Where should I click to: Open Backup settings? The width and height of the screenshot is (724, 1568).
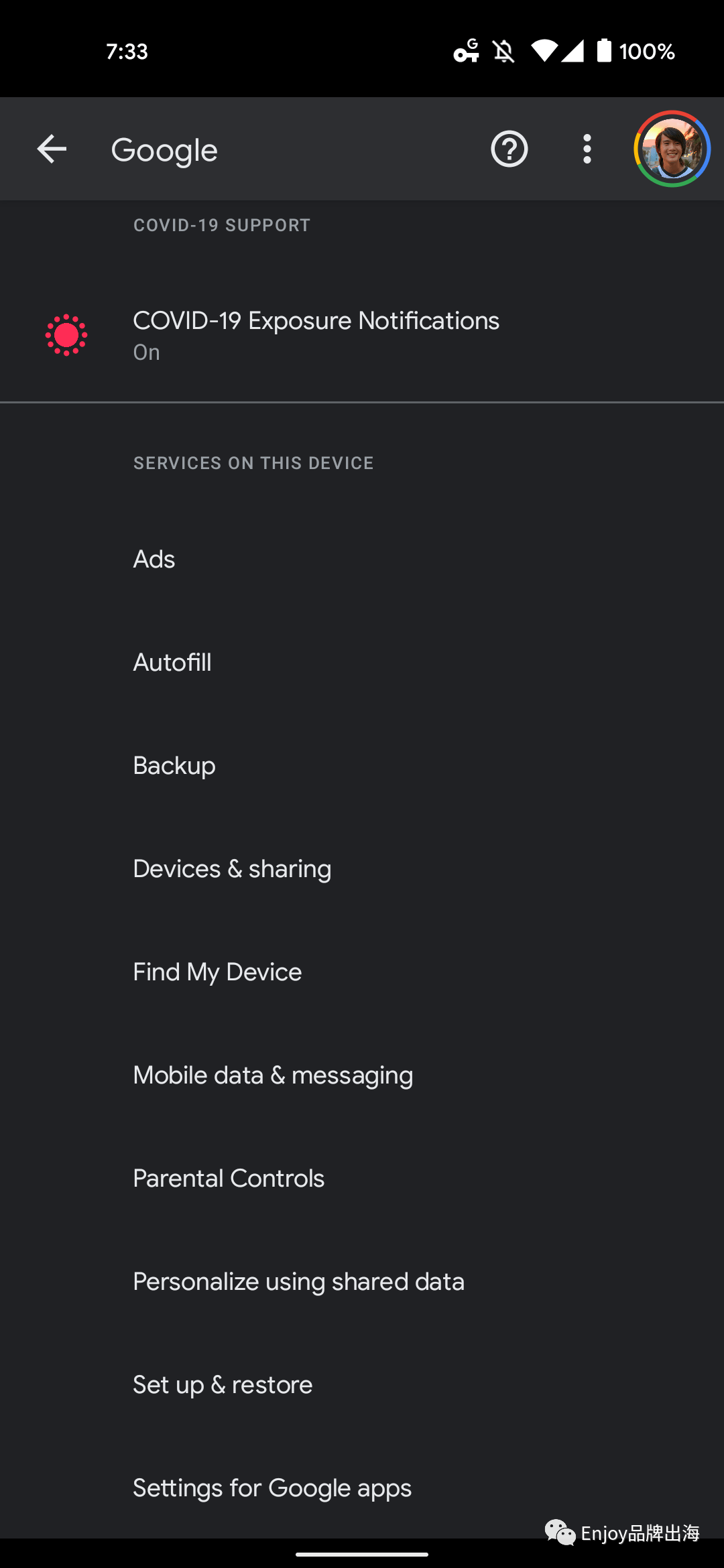coord(362,766)
